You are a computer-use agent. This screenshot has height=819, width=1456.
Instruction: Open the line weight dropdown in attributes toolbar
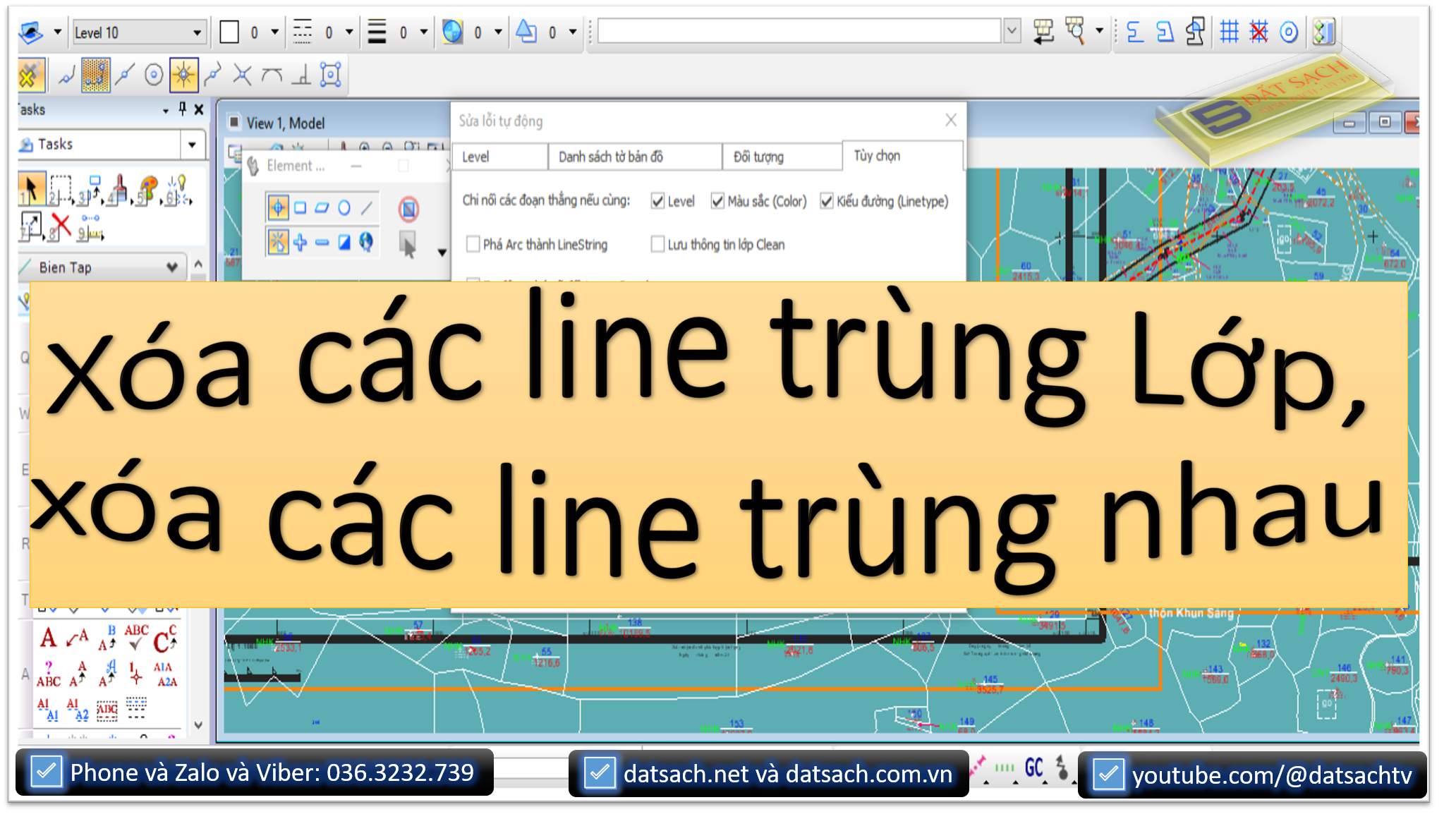click(x=422, y=31)
